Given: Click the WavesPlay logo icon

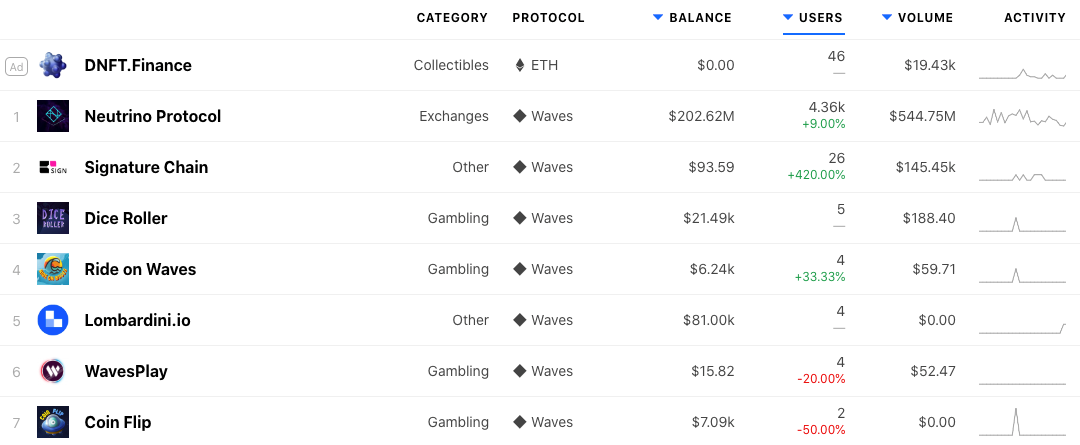Looking at the screenshot, I should [x=53, y=371].
